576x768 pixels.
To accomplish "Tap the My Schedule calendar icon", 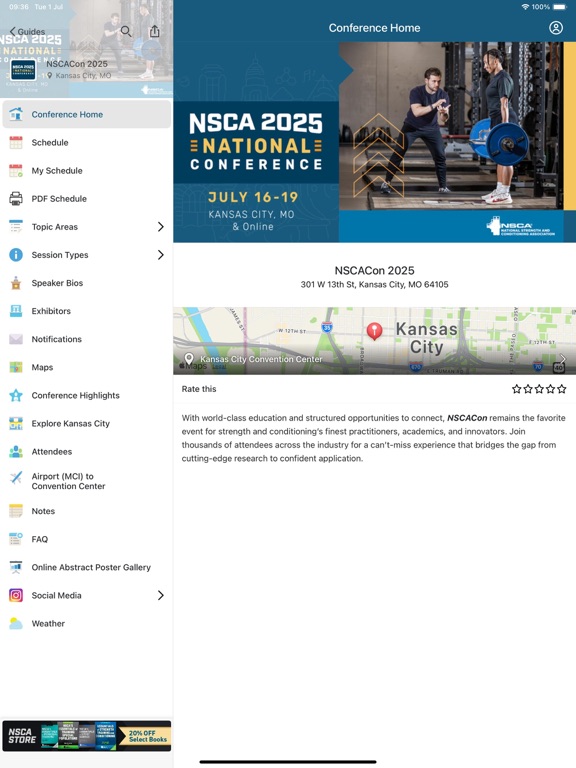I will coord(16,170).
